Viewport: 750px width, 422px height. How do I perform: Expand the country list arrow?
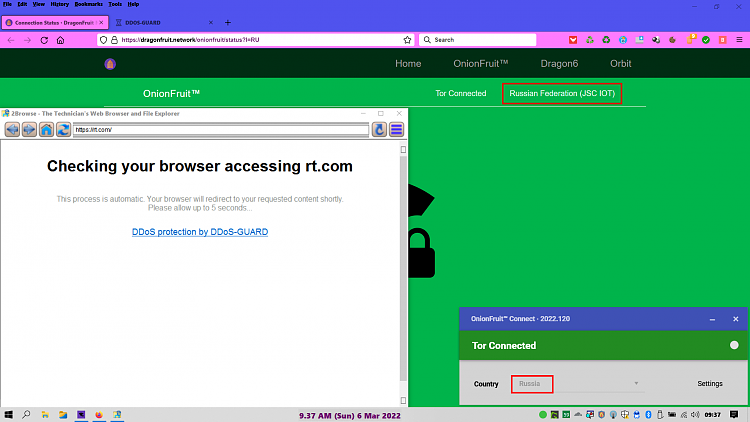pyautogui.click(x=636, y=383)
